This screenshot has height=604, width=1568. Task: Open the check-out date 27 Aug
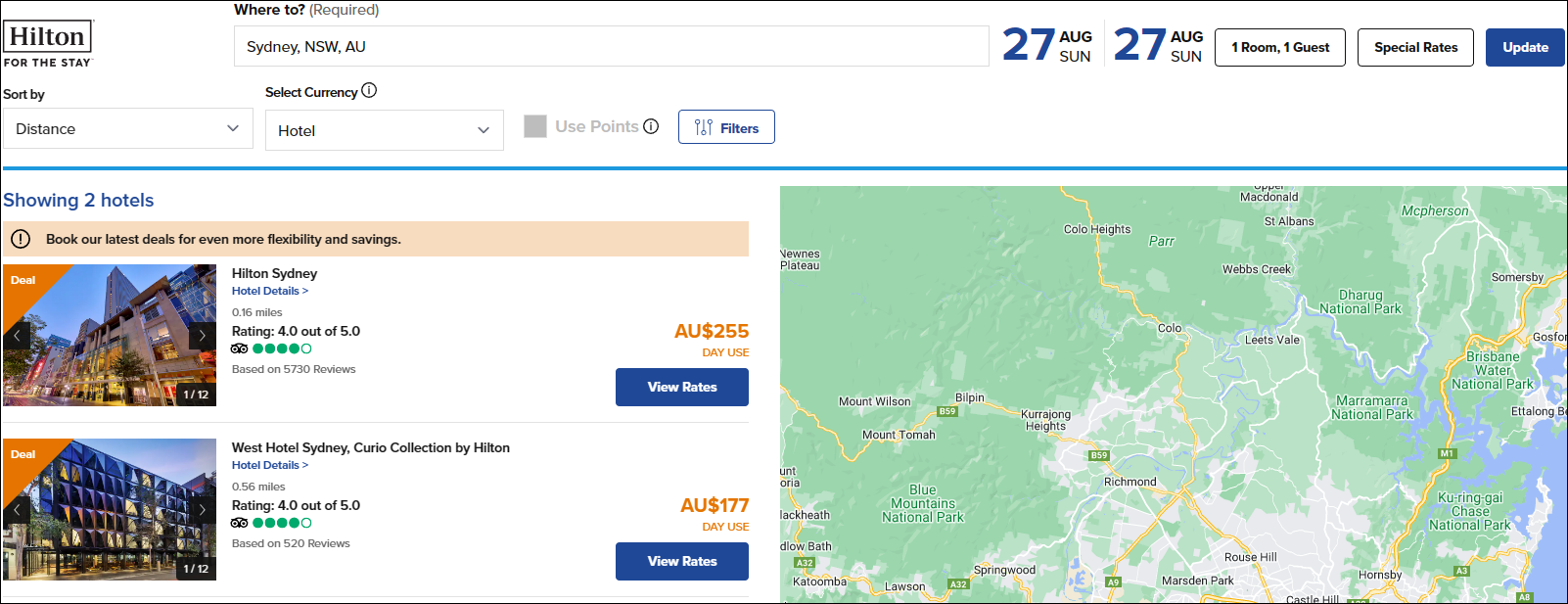[x=1159, y=45]
